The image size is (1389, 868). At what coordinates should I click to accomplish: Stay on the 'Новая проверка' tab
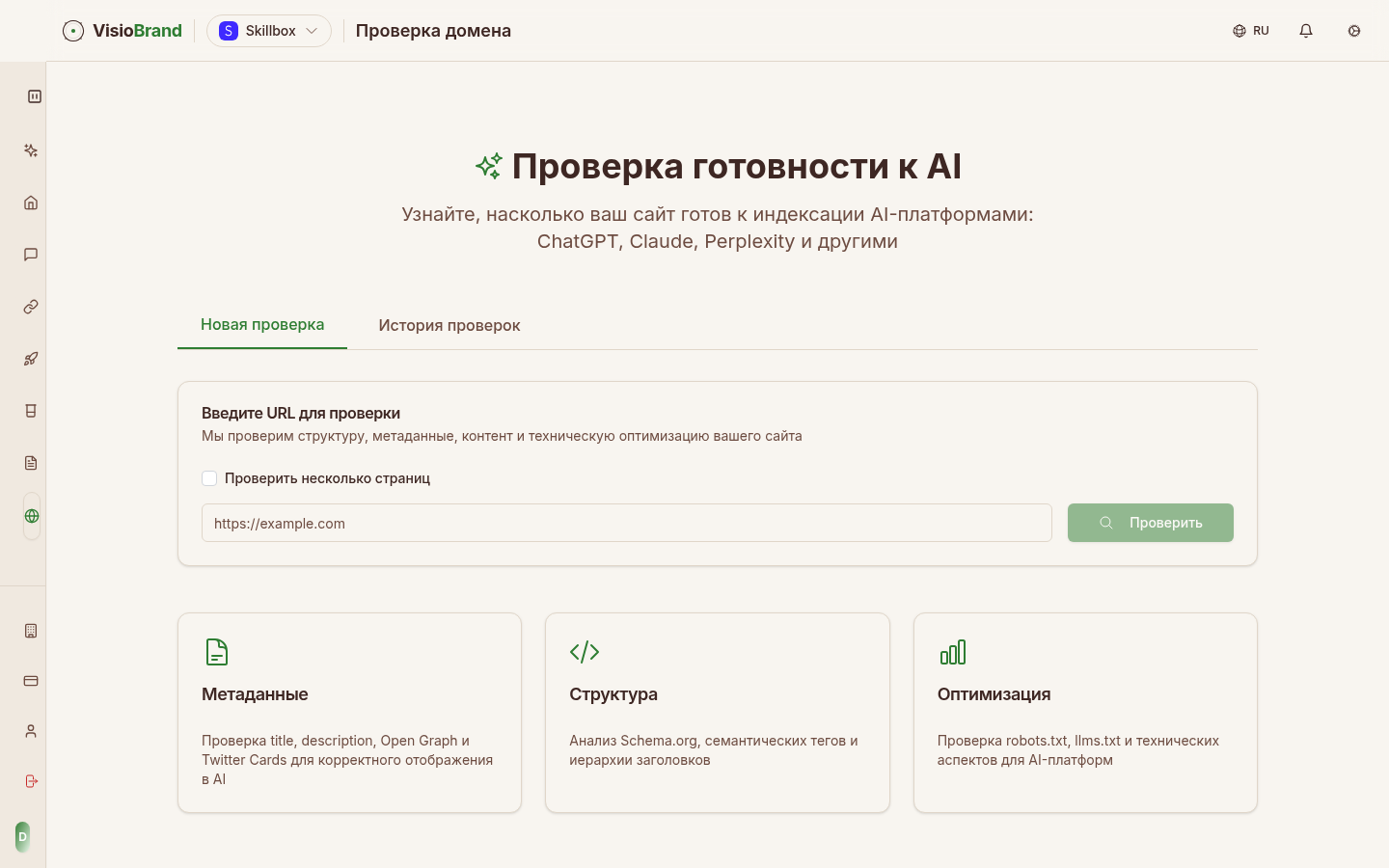pyautogui.click(x=261, y=325)
